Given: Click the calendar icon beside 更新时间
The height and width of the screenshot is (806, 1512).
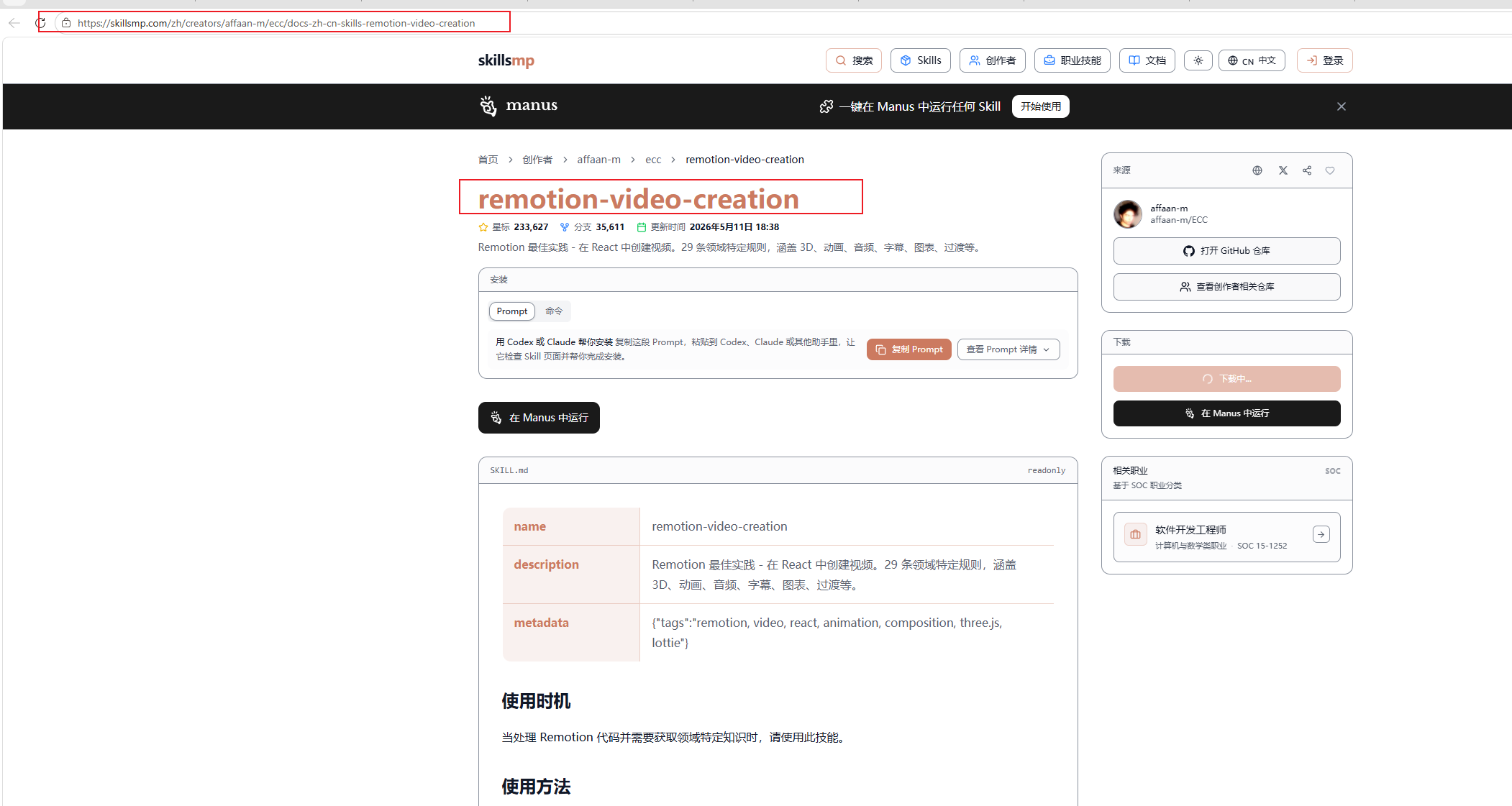Looking at the screenshot, I should click(x=642, y=227).
